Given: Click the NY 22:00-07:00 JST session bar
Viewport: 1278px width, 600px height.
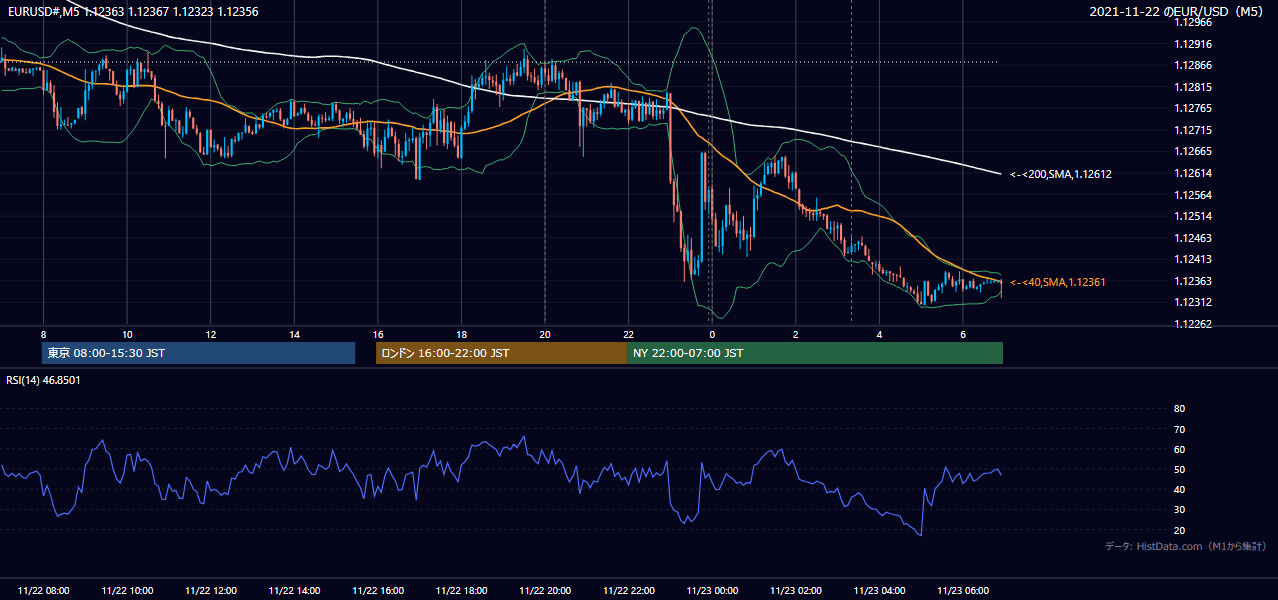Looking at the screenshot, I should [x=815, y=353].
